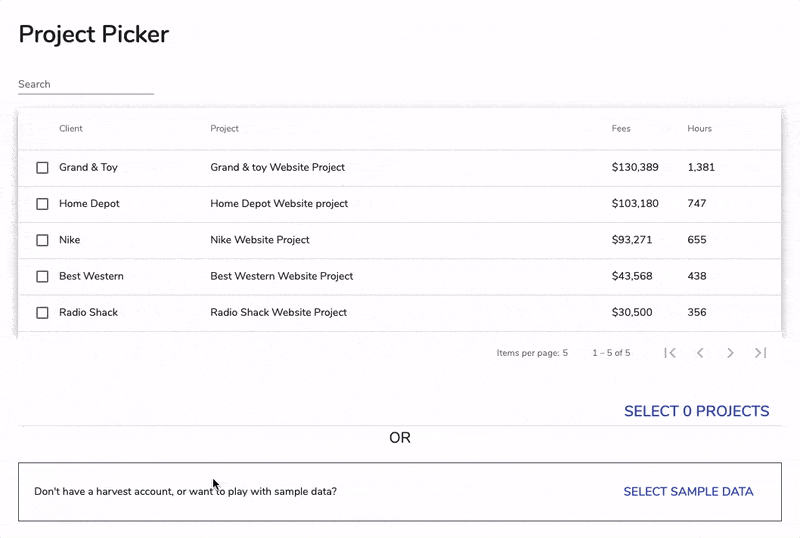Click the Client column header
The height and width of the screenshot is (538, 800).
[x=71, y=129]
